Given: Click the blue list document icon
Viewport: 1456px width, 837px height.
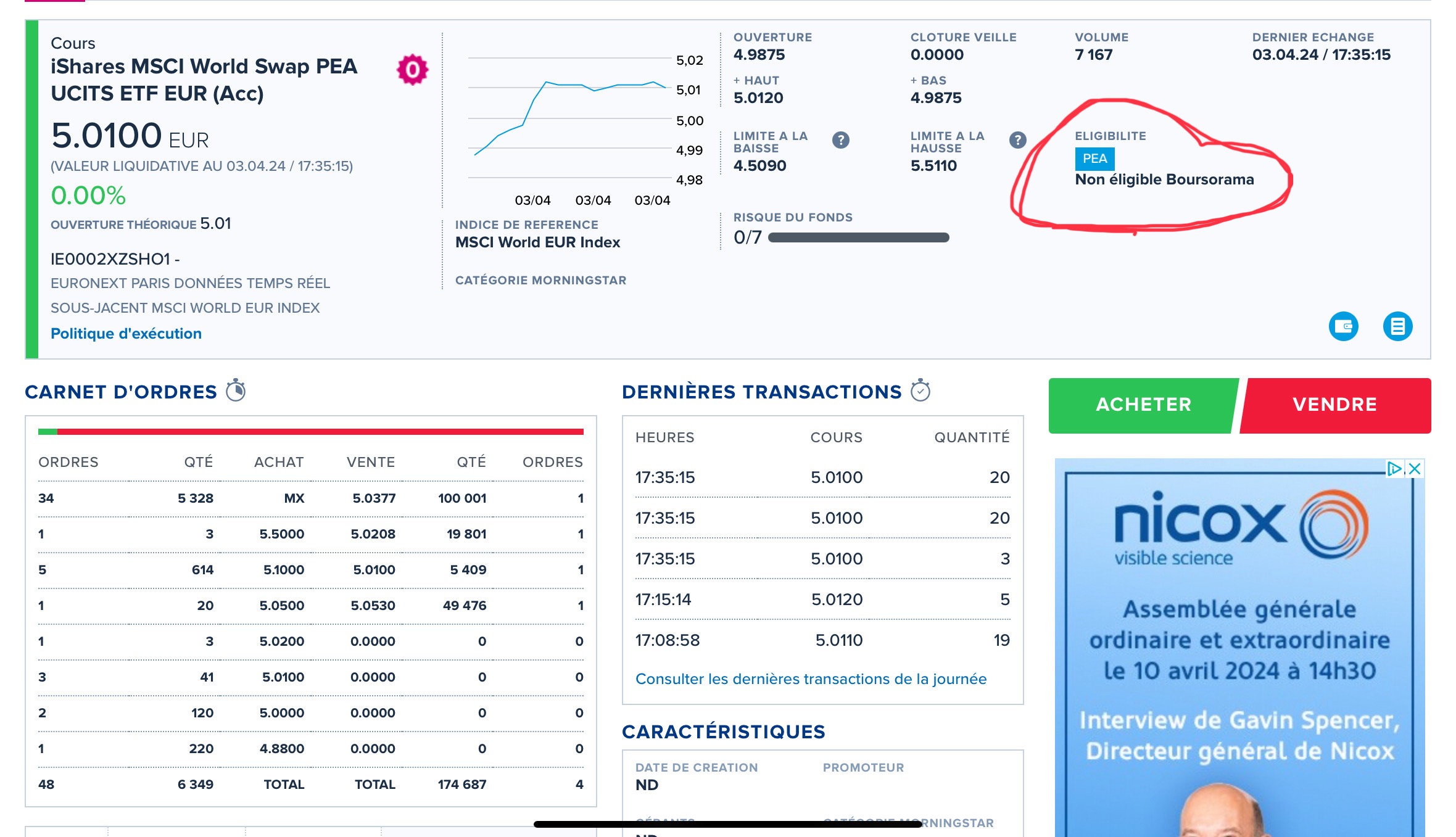Looking at the screenshot, I should click(1397, 326).
